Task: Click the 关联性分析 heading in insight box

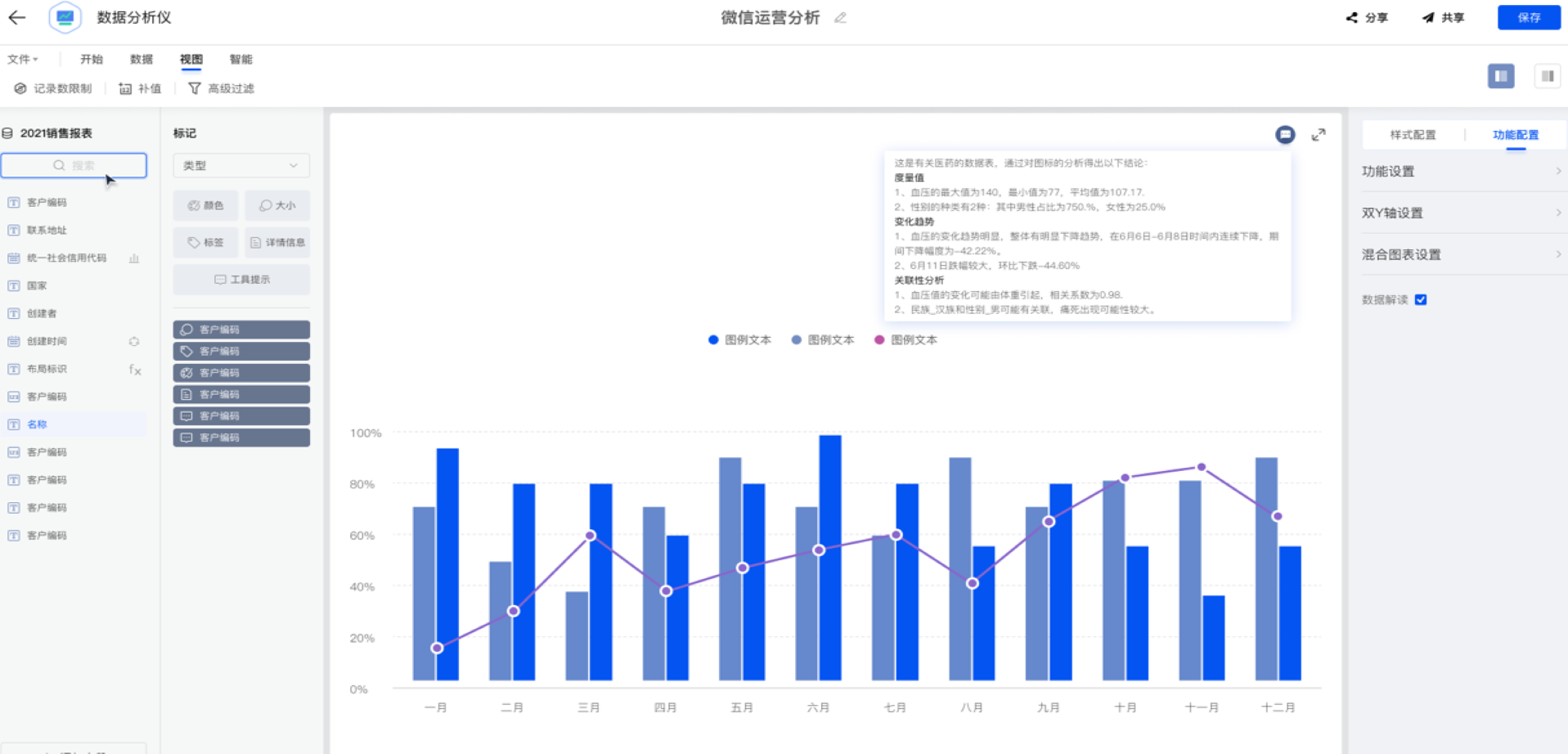Action: 919,280
